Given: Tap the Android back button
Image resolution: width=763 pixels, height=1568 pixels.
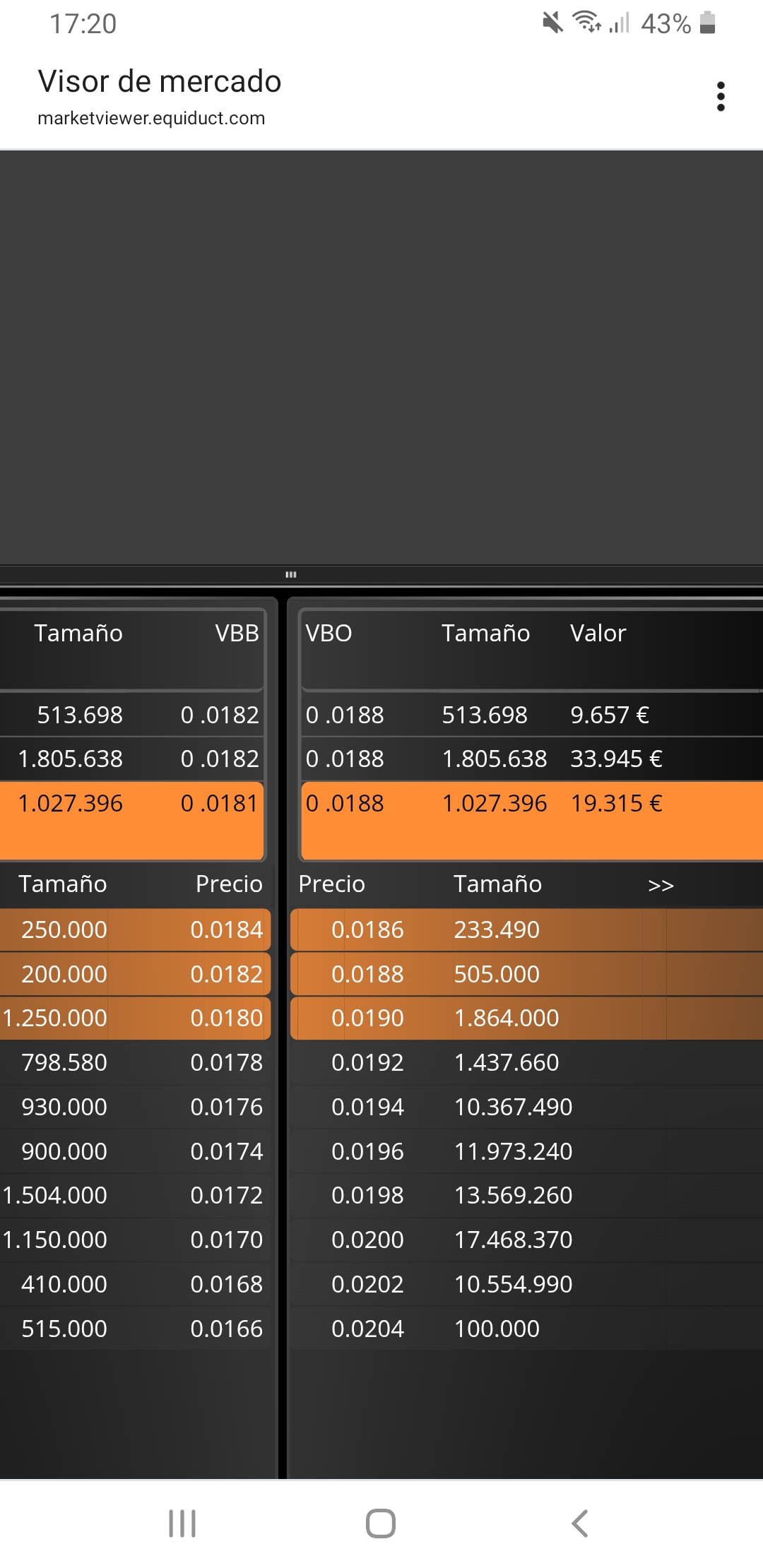Looking at the screenshot, I should pyautogui.click(x=580, y=1524).
